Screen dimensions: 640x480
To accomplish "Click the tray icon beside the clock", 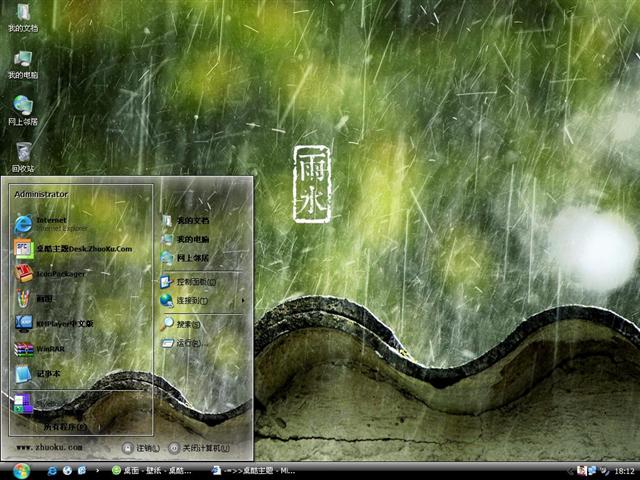I will (604, 471).
